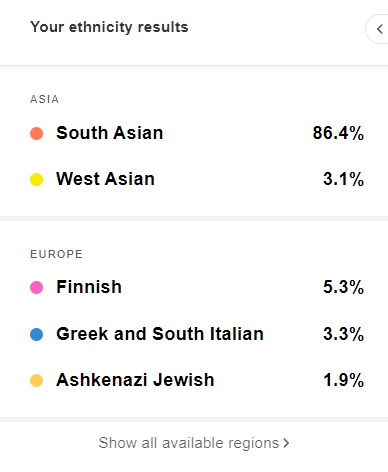Click the blue Greek and South Italian dot
Viewport: 388px width, 472px height.
36,334
